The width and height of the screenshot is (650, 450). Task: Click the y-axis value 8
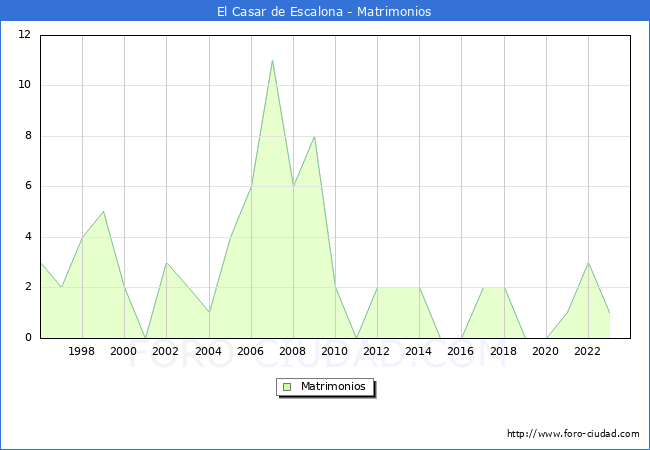[28, 135]
